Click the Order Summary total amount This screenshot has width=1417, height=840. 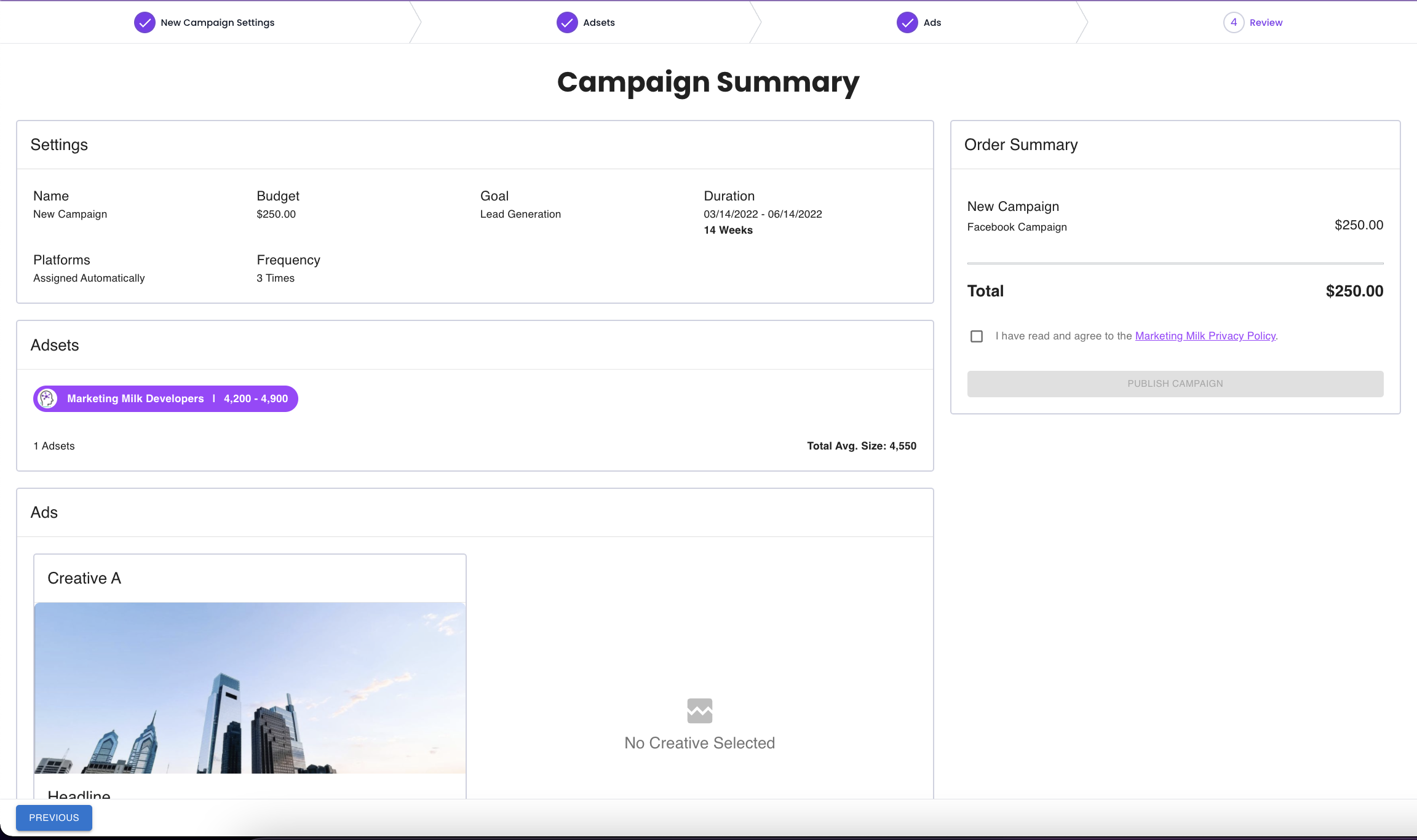(x=1354, y=291)
